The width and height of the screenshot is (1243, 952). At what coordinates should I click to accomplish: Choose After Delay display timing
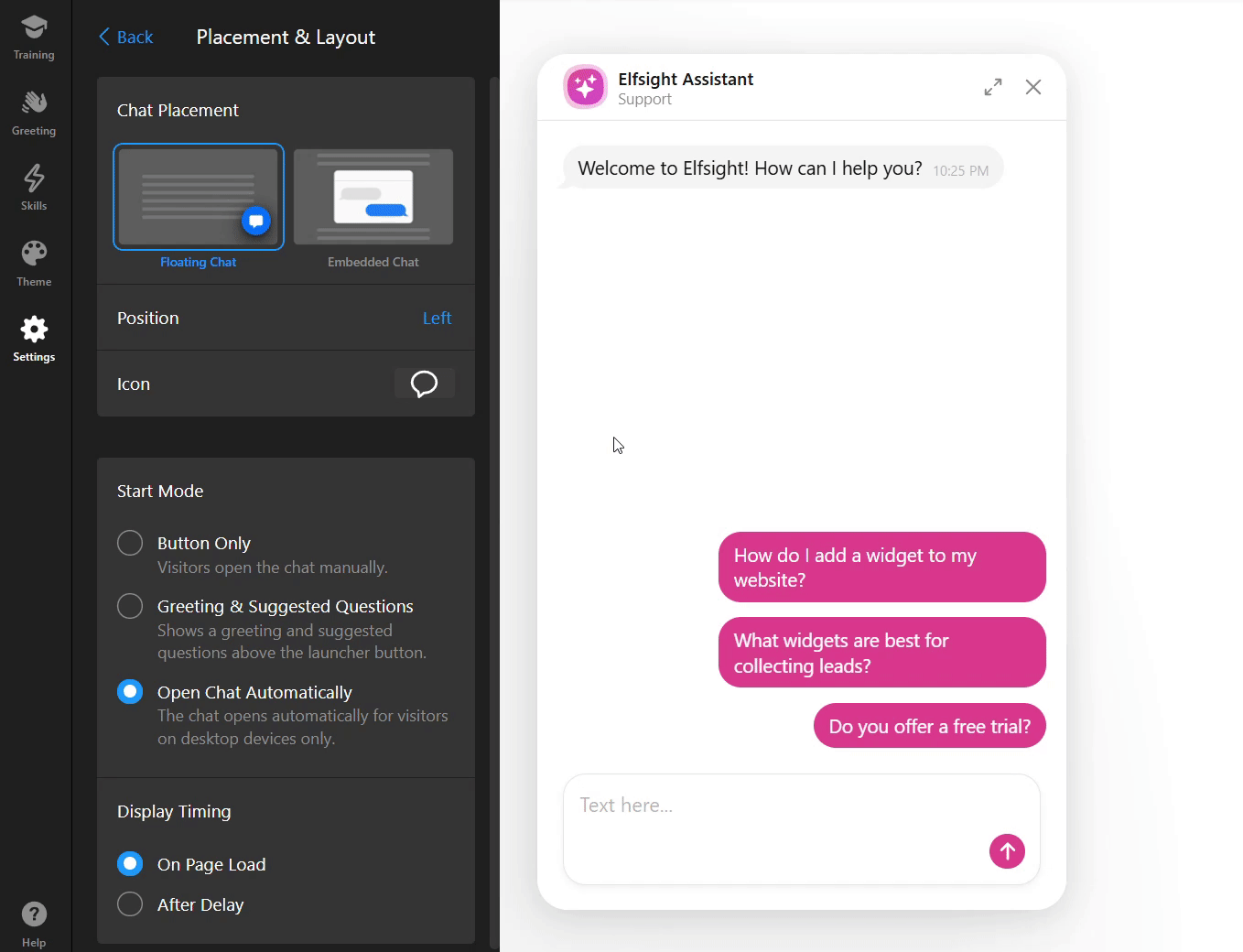130,904
